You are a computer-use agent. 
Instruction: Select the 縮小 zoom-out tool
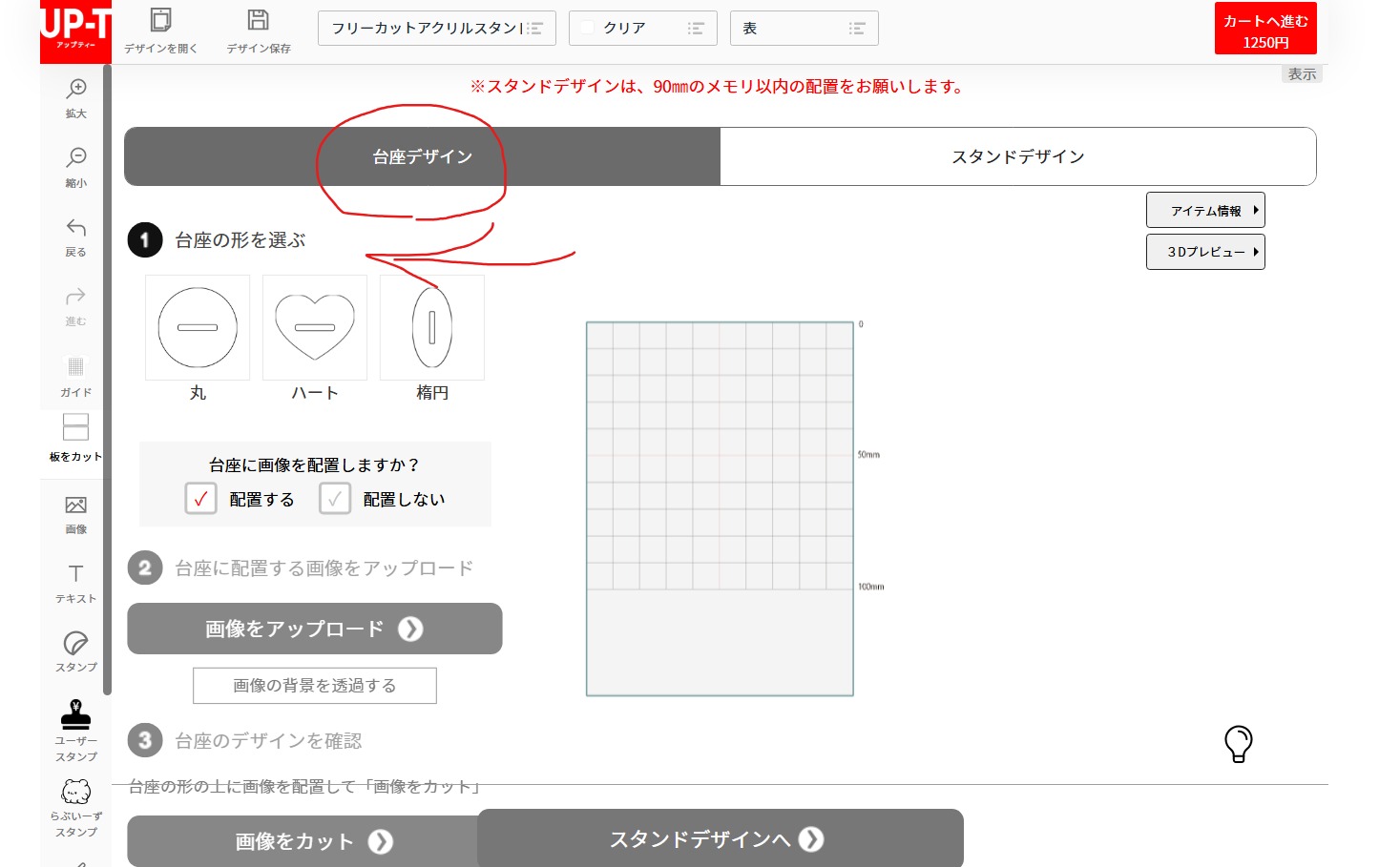coord(74,166)
